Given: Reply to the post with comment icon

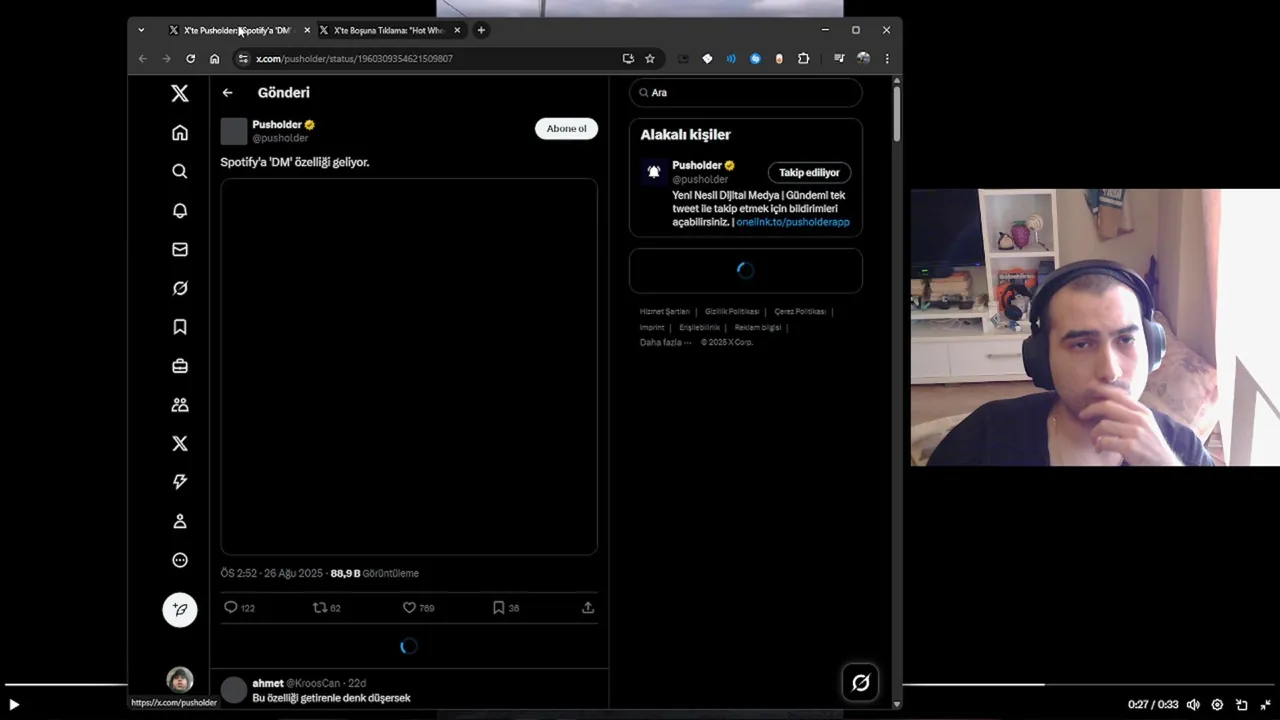Looking at the screenshot, I should click(x=231, y=607).
